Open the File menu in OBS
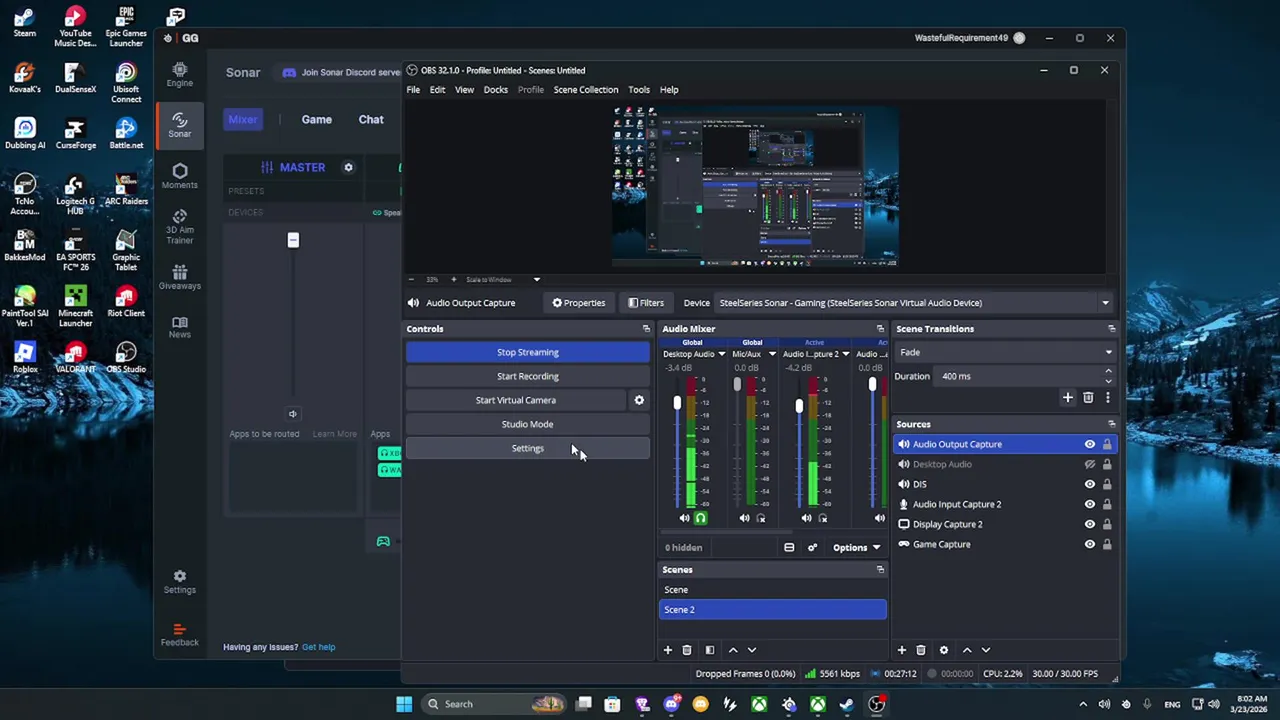Image resolution: width=1280 pixels, height=720 pixels. pyautogui.click(x=413, y=90)
